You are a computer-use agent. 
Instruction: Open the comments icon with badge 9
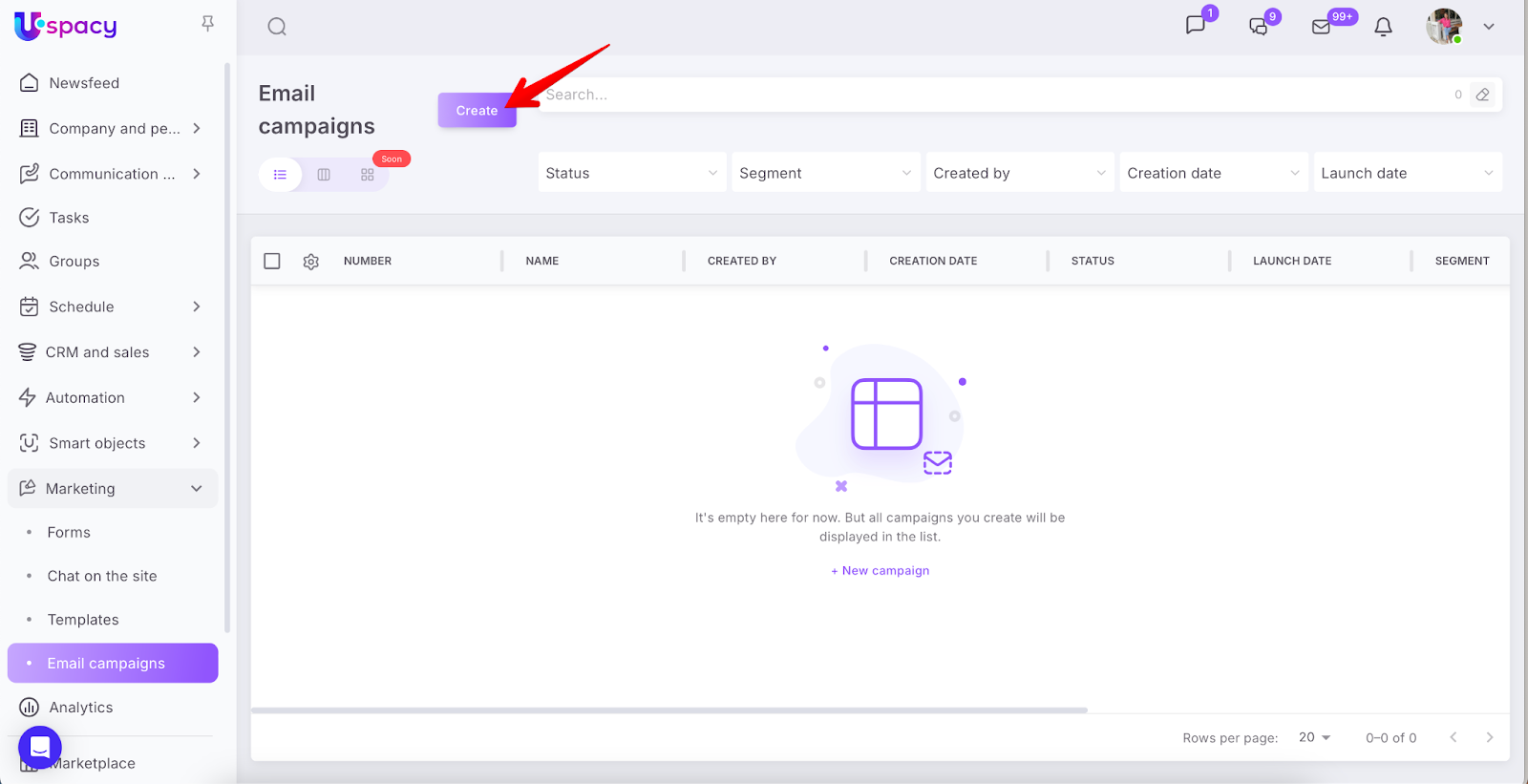pos(1259,27)
